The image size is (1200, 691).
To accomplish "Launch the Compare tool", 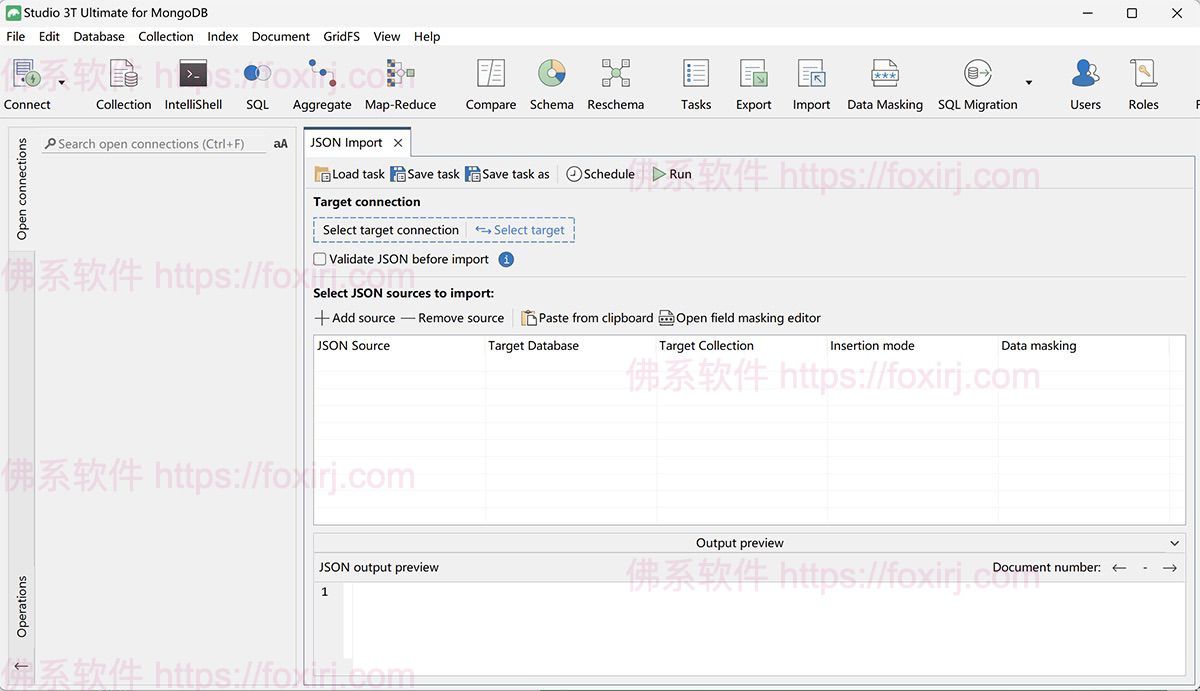I will (x=490, y=82).
